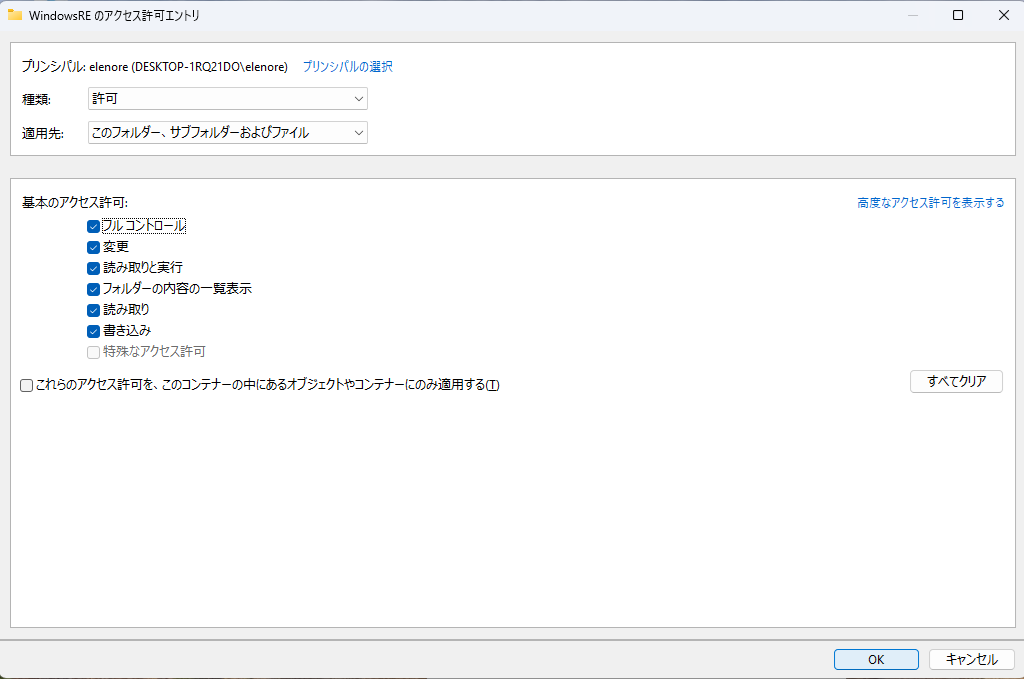Screen dimensions: 1024x679
Task: Uncheck the 書き込み permission checkbox
Action: [x=93, y=331]
